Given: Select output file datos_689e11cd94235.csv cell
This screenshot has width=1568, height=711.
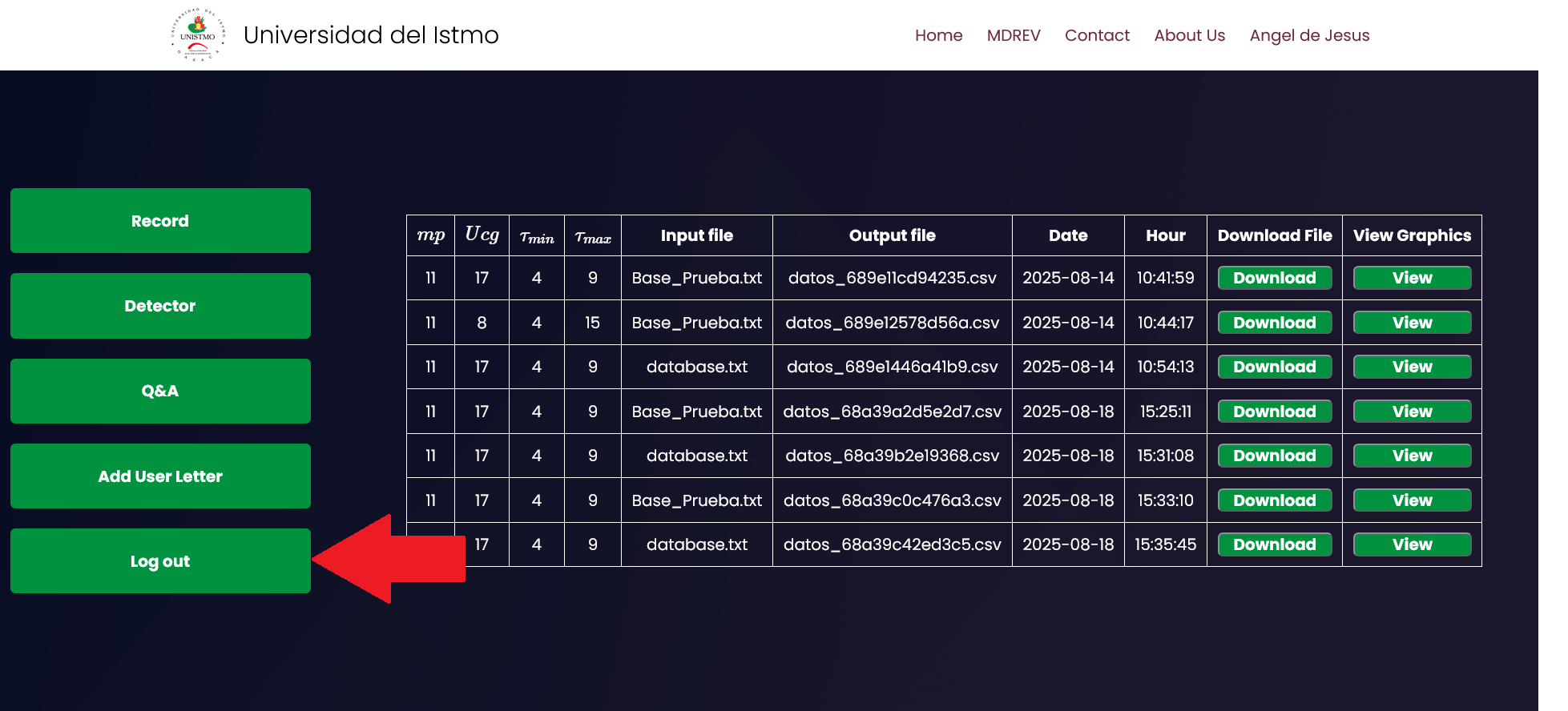Looking at the screenshot, I should (x=893, y=278).
